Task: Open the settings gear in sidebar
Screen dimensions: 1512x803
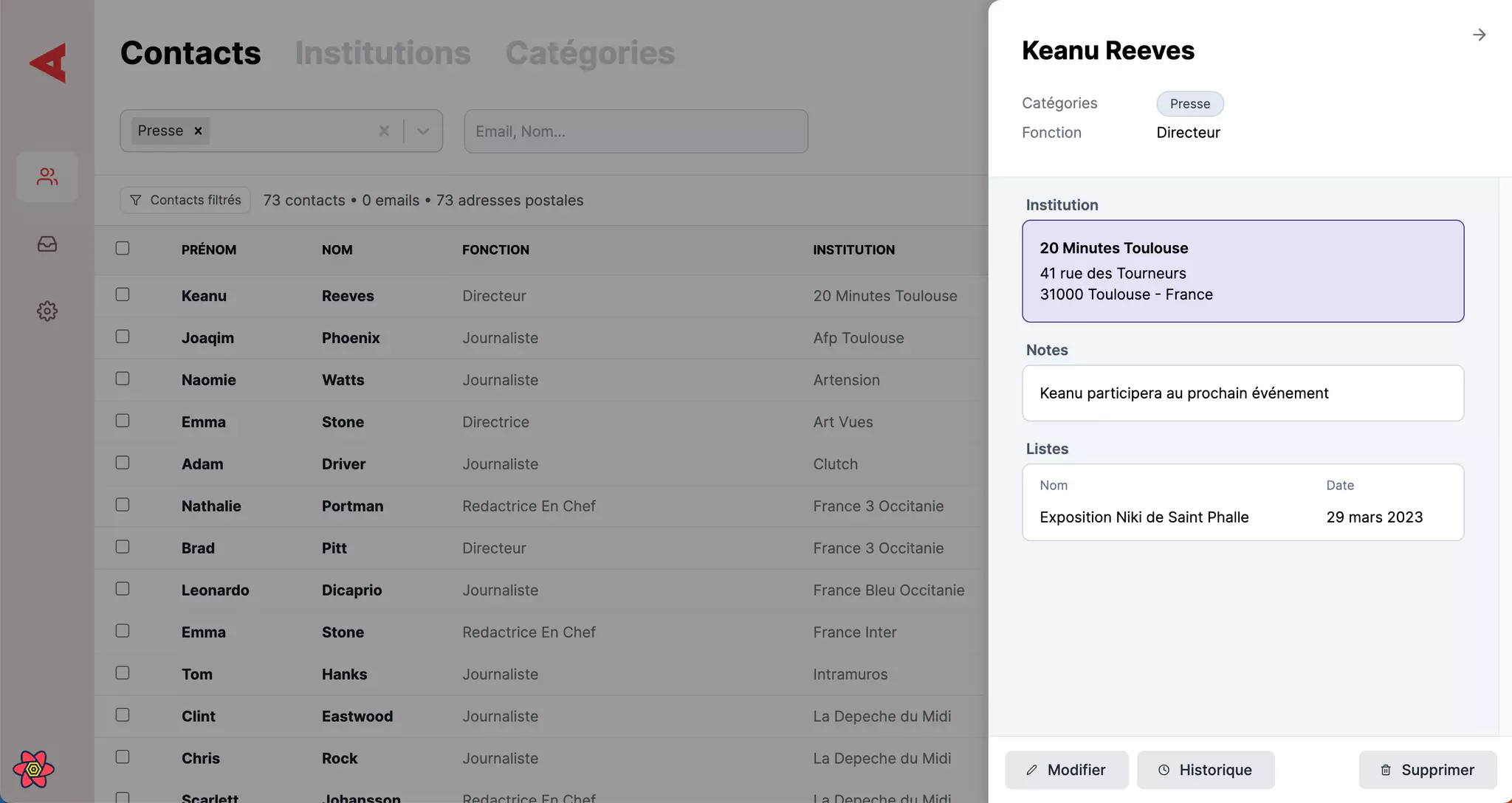Action: 47,311
